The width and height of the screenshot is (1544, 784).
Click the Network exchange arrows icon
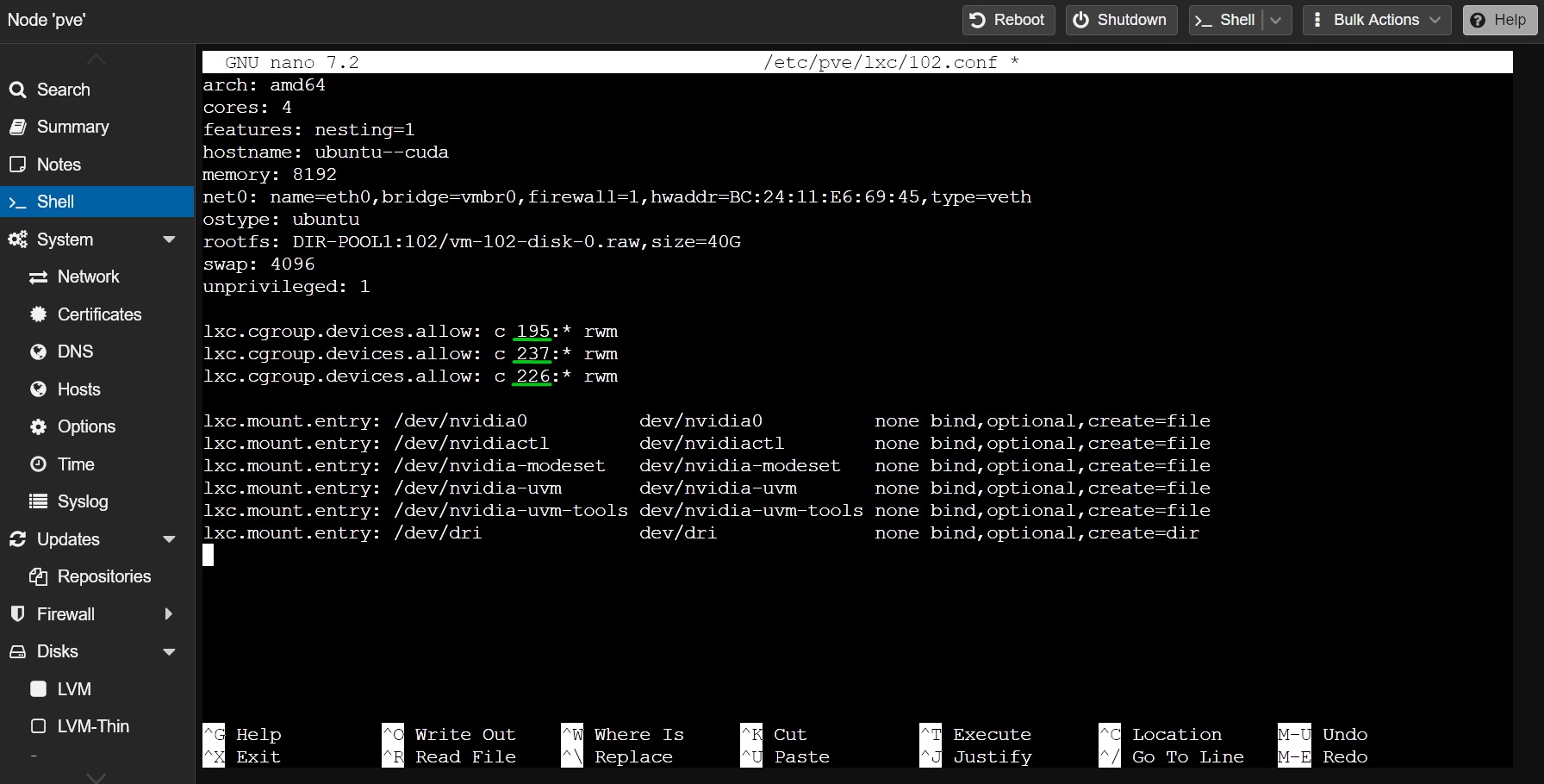[x=38, y=277]
